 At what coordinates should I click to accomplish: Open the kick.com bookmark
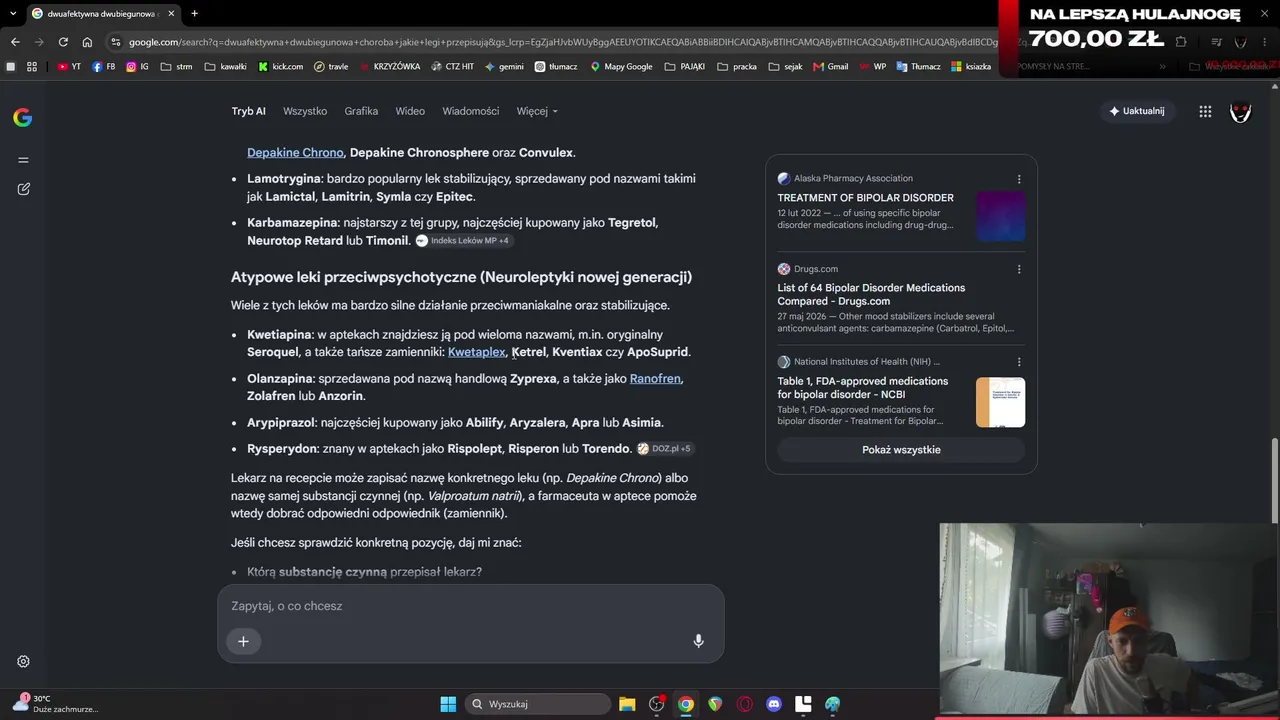(x=281, y=67)
